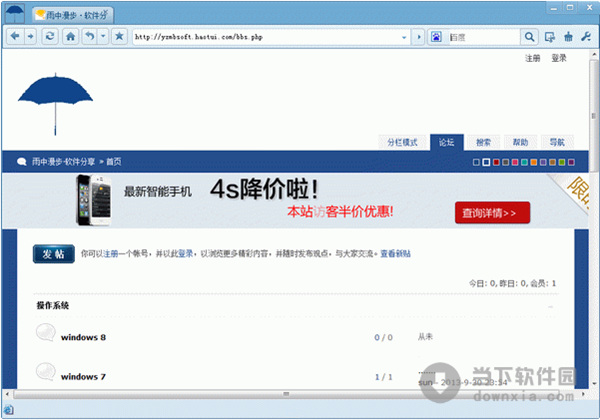Open the windows 8 forum link
600x420 pixels.
click(x=83, y=337)
